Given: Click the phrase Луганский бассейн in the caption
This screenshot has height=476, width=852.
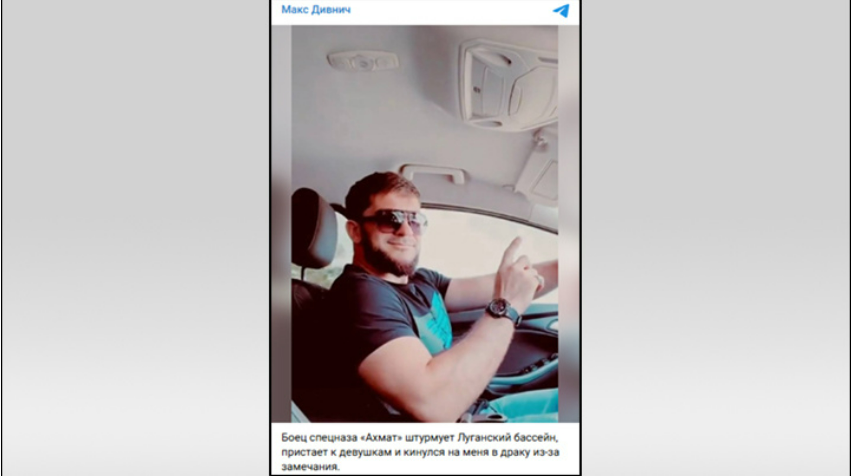Looking at the screenshot, I should click(508, 437).
